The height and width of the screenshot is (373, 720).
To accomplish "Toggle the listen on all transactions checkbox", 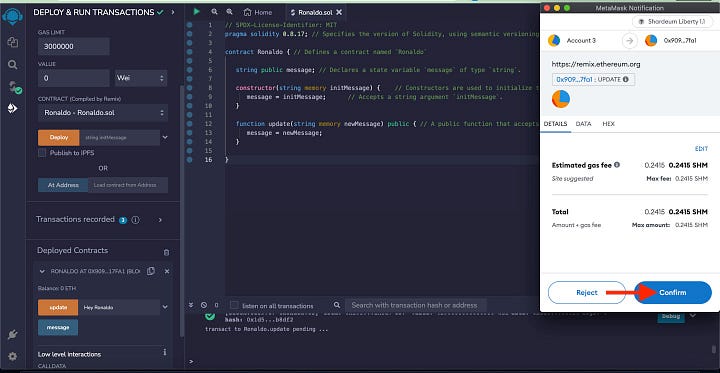I will coord(234,305).
